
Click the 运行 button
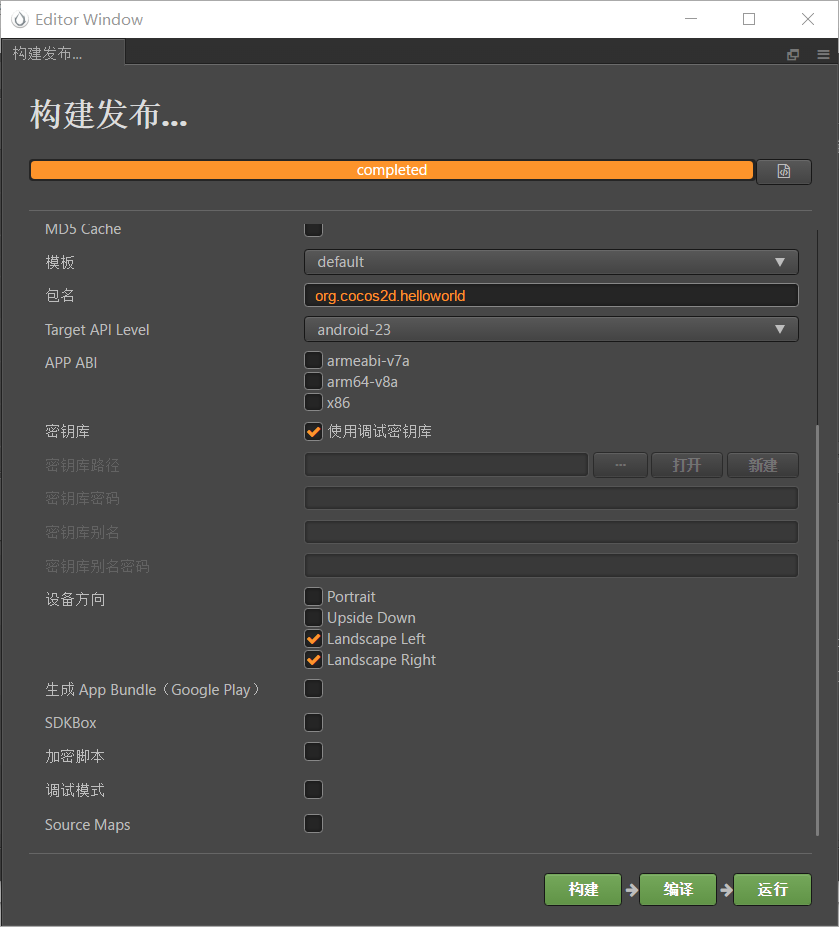(772, 889)
